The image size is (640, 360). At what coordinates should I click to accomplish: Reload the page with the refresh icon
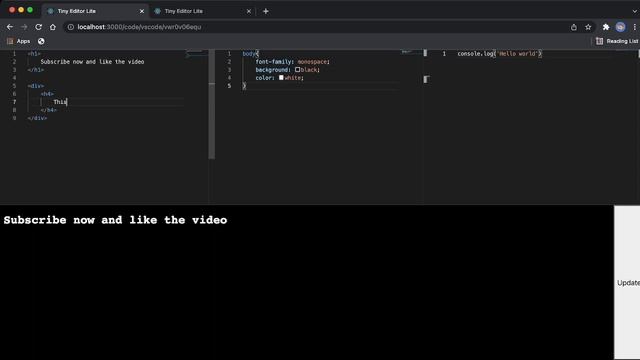pos(38,27)
